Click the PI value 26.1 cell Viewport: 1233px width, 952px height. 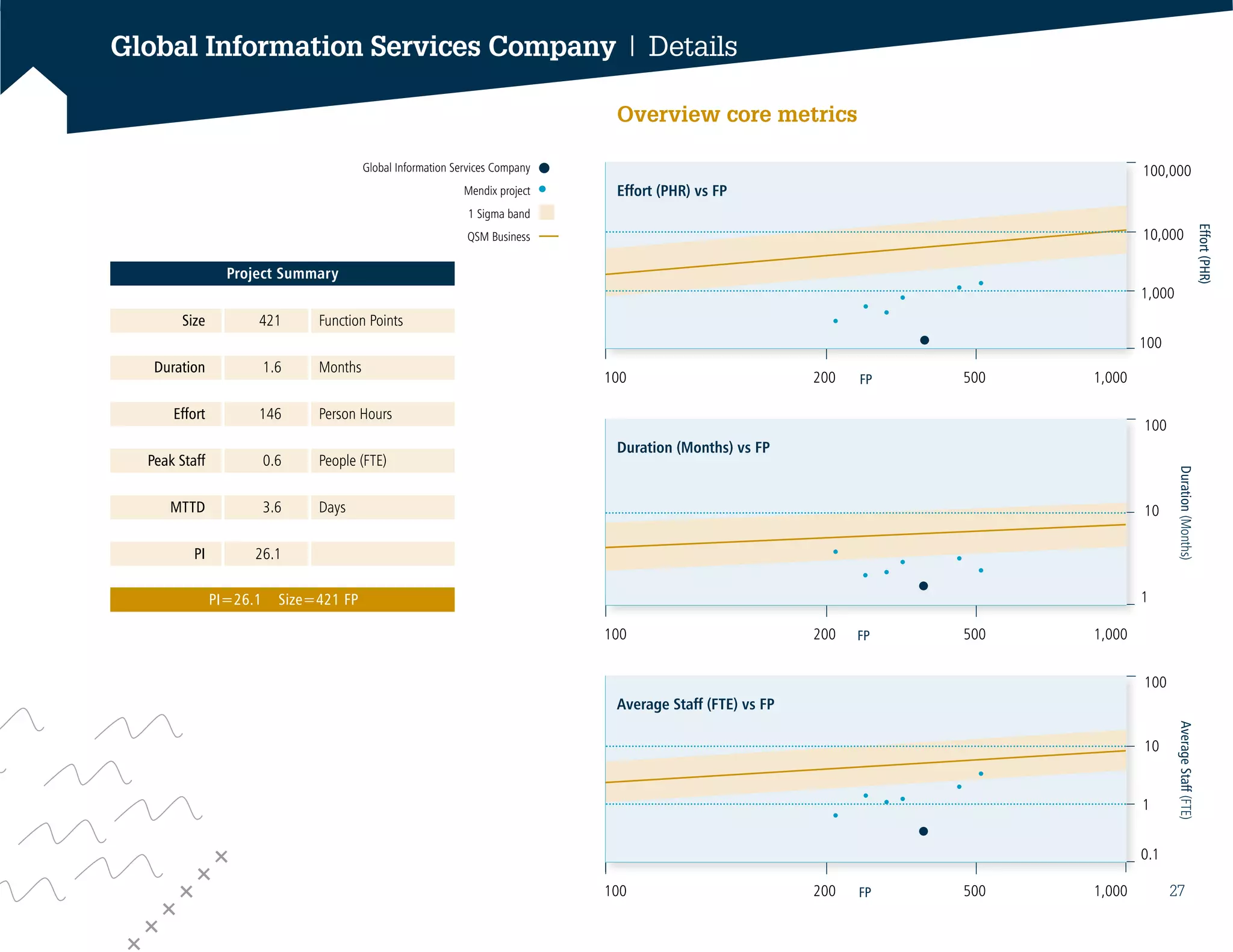point(267,554)
